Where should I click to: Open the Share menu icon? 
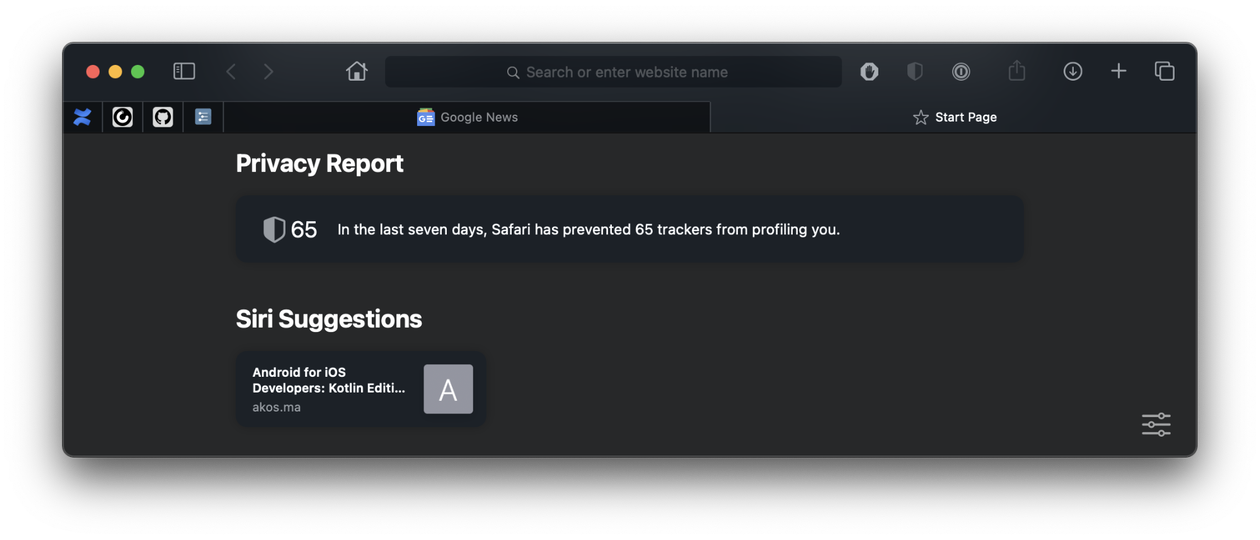point(1016,70)
